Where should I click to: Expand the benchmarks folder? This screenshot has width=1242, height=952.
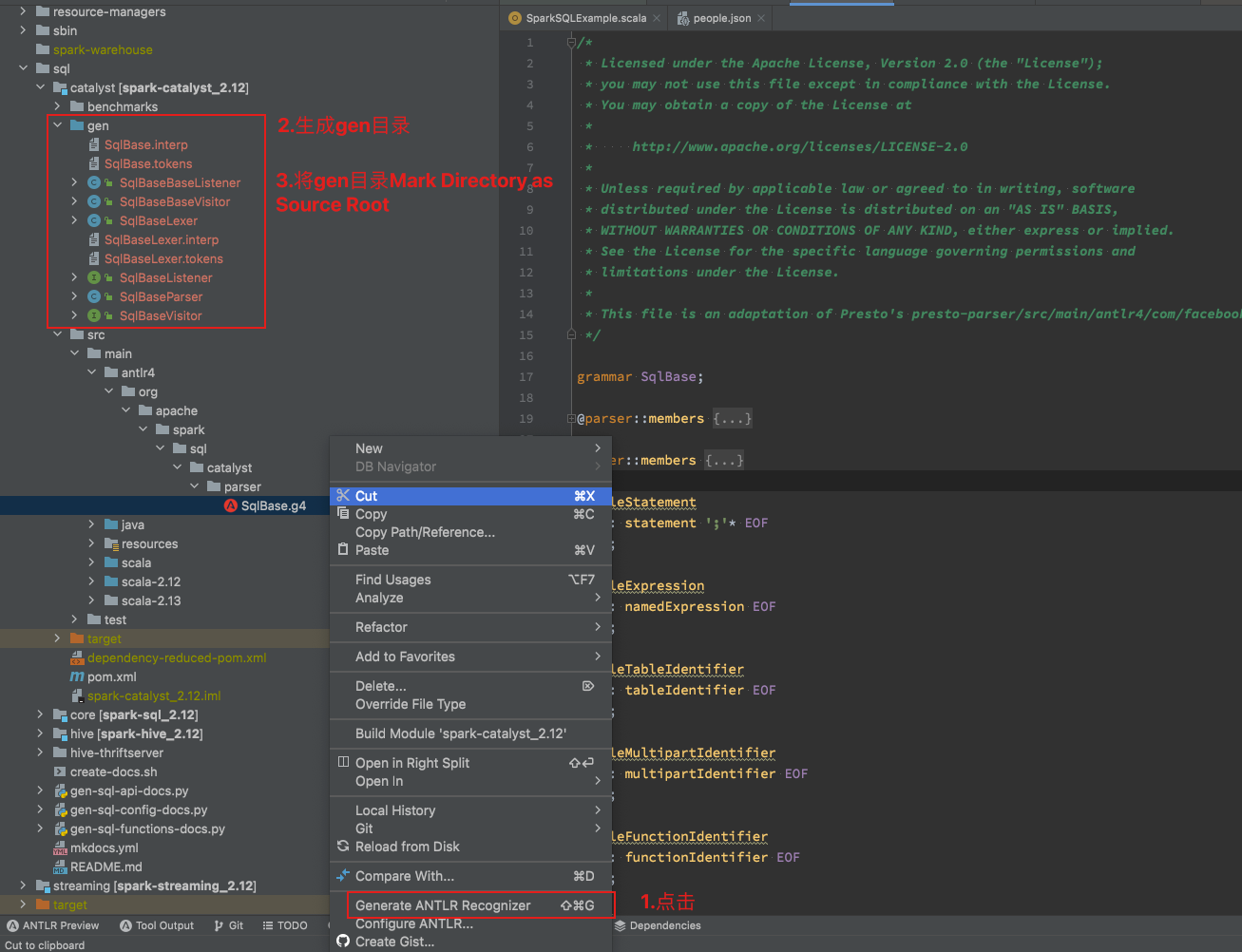point(58,106)
